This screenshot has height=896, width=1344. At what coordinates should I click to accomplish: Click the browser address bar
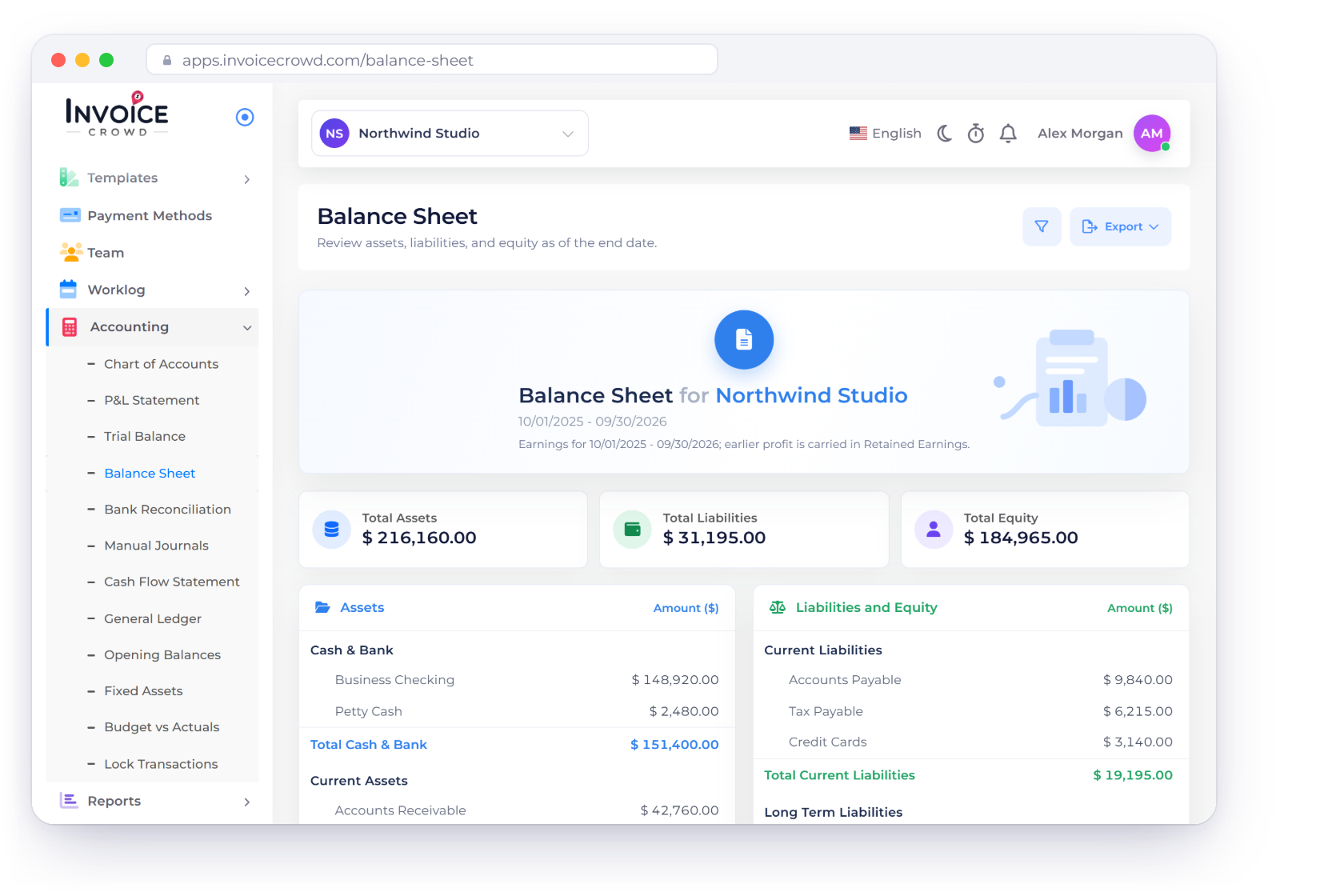(432, 60)
